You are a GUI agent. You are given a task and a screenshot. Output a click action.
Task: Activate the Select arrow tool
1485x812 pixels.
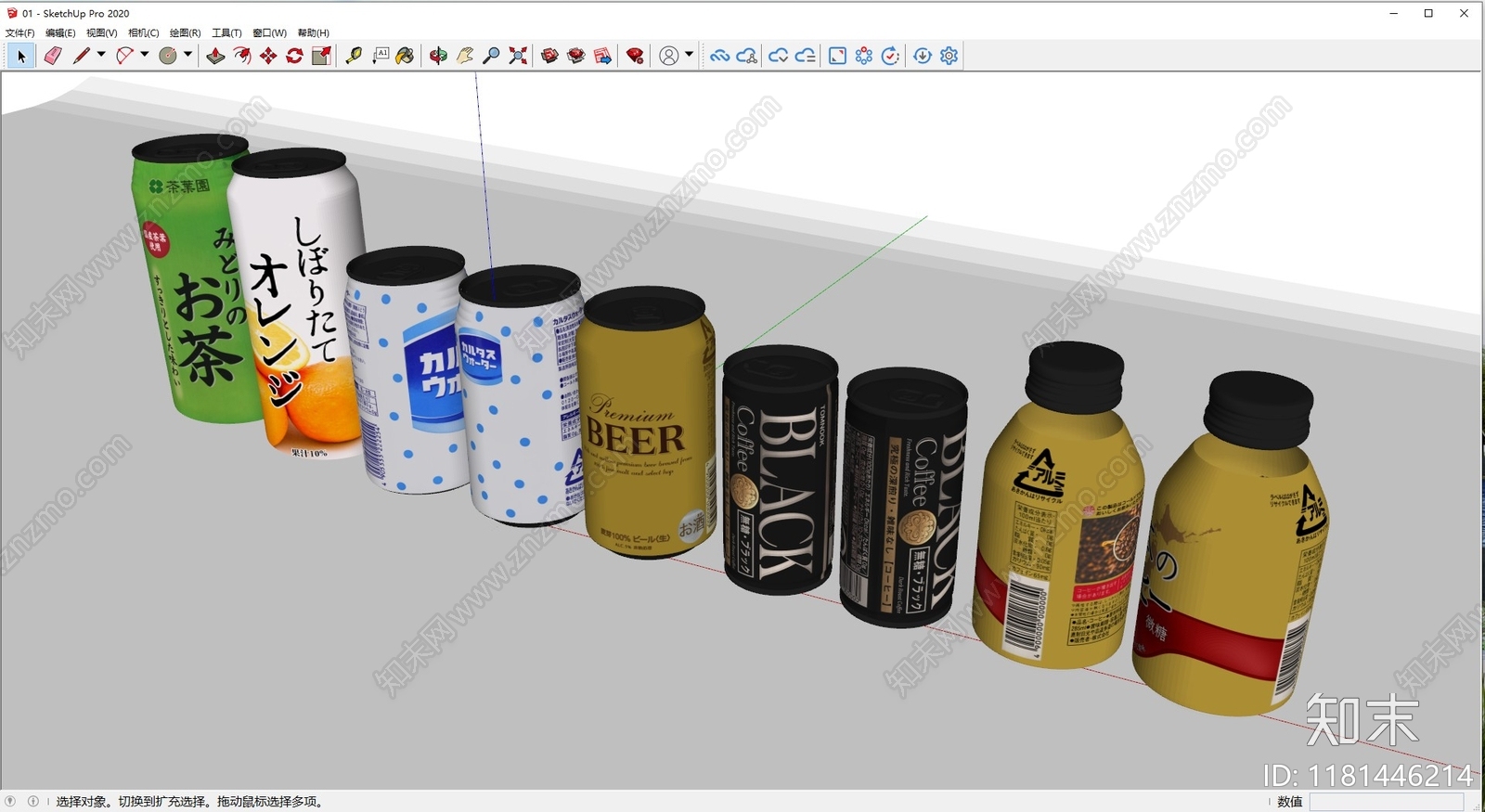pos(21,56)
